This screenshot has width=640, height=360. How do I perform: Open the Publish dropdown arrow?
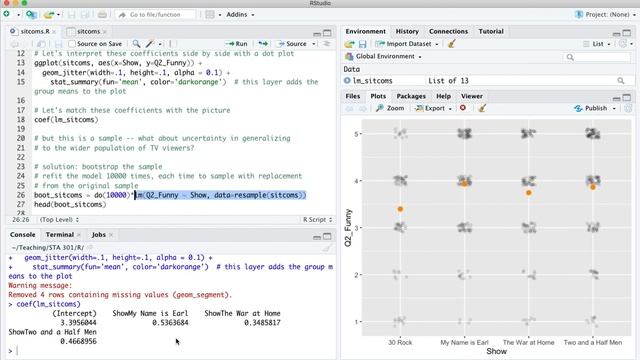[x=614, y=108]
